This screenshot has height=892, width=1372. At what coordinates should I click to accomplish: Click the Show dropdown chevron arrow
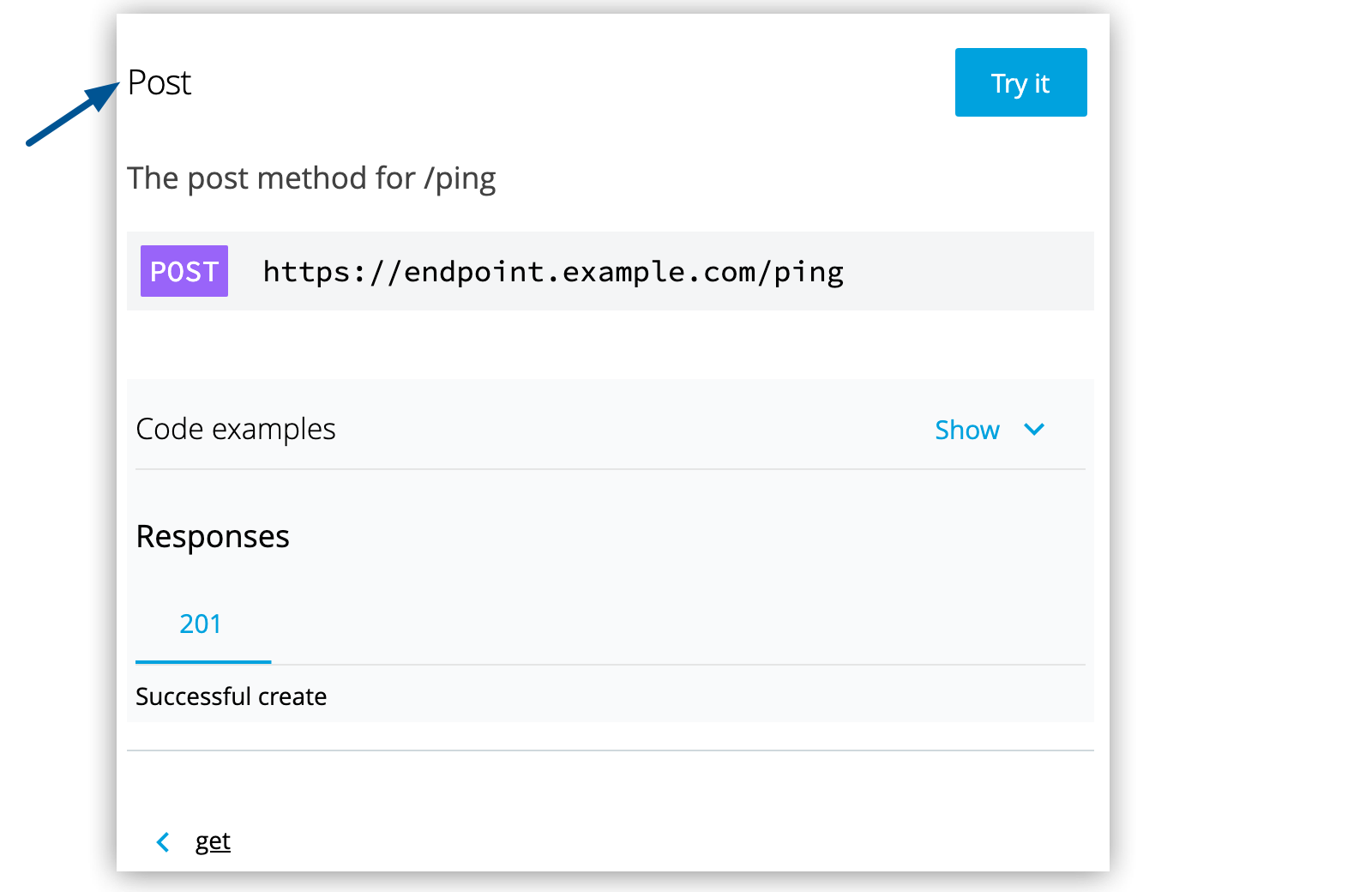pos(1034,430)
